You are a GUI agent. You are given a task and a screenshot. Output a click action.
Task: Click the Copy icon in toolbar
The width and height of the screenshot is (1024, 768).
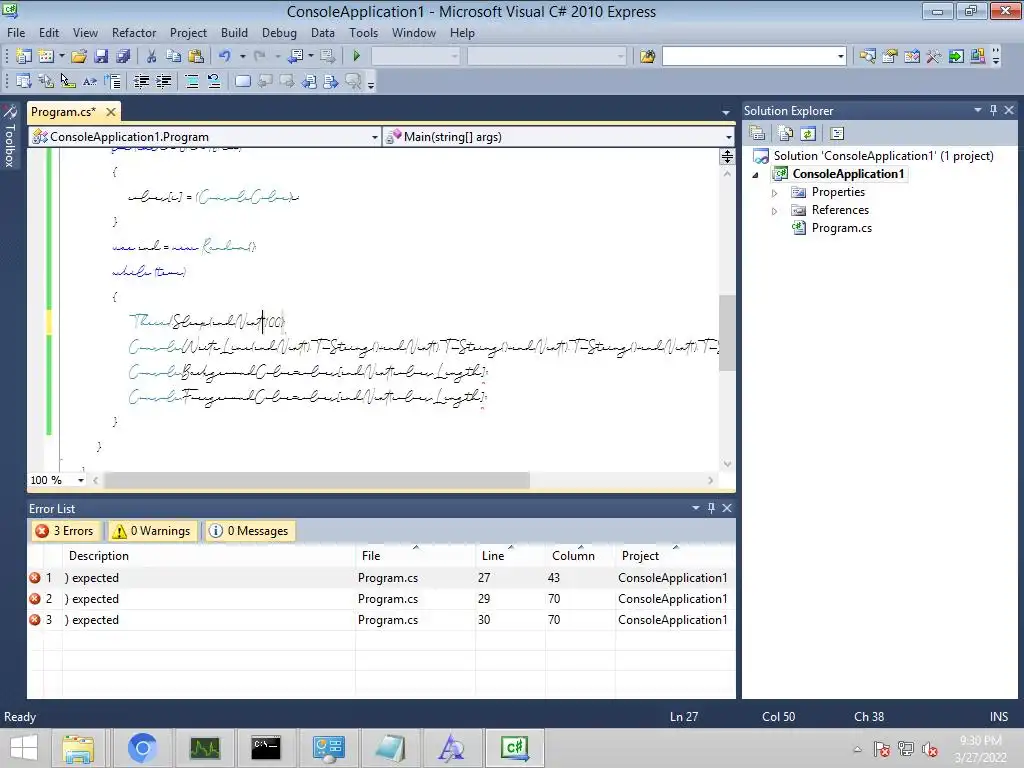pos(174,56)
